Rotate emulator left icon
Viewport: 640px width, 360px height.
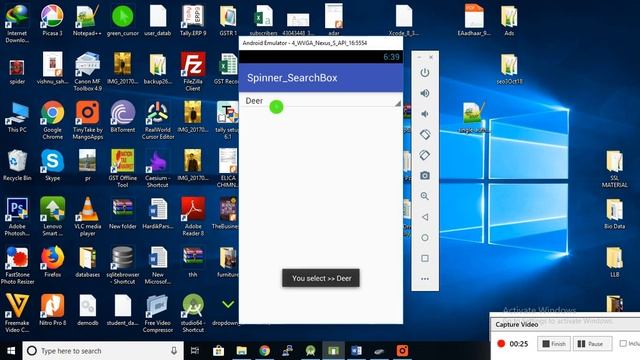(425, 134)
